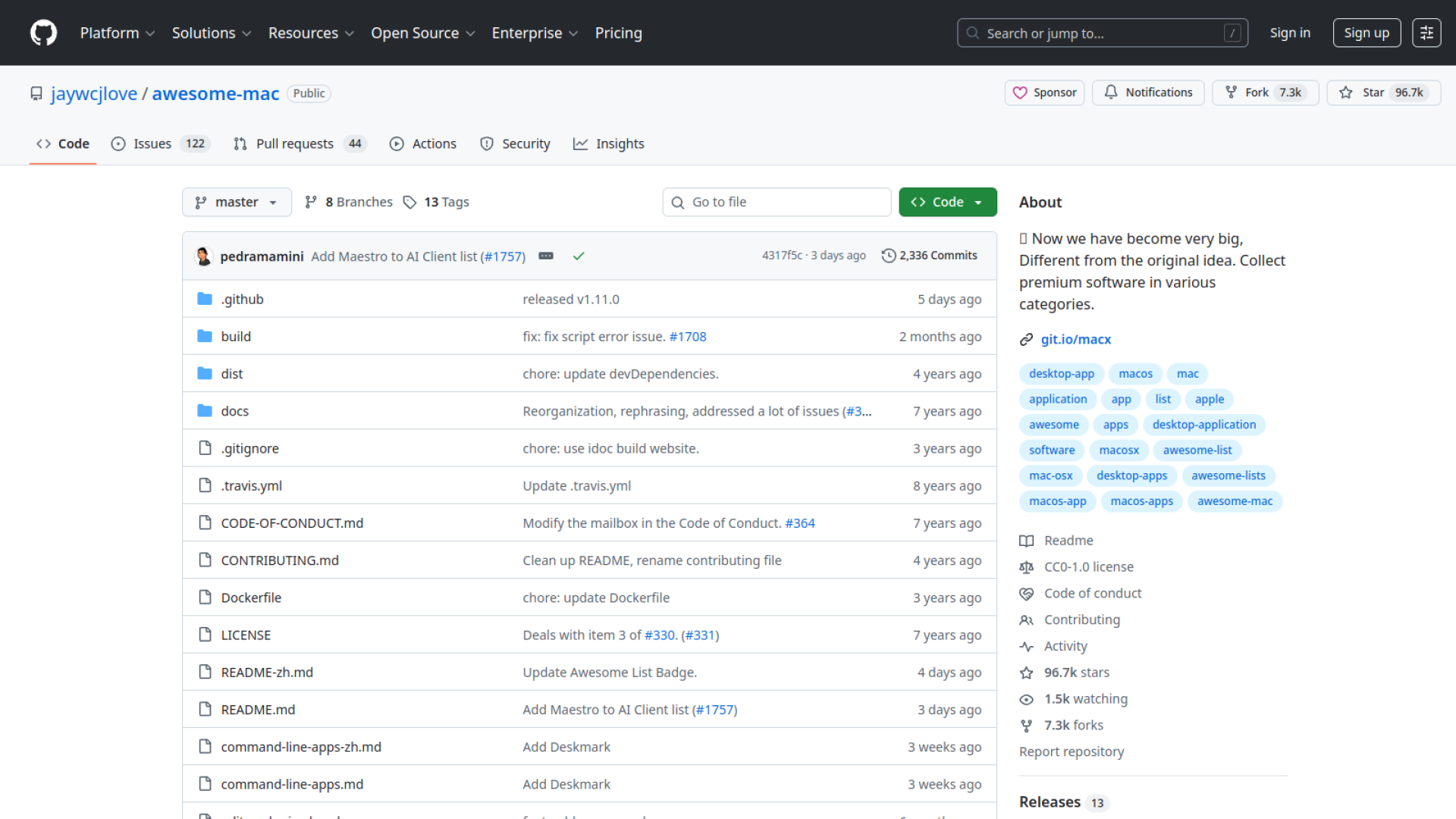Open the green Code dropdown

(948, 202)
